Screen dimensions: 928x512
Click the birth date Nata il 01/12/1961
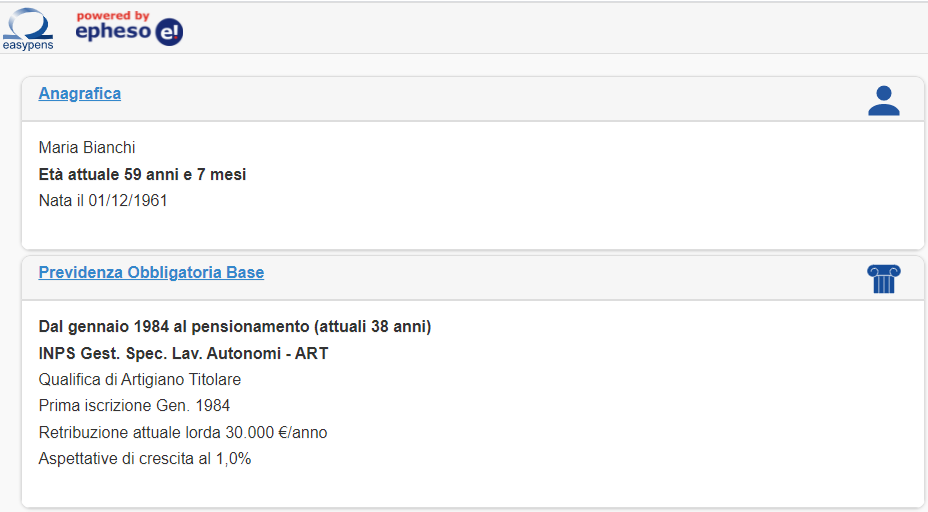[103, 201]
